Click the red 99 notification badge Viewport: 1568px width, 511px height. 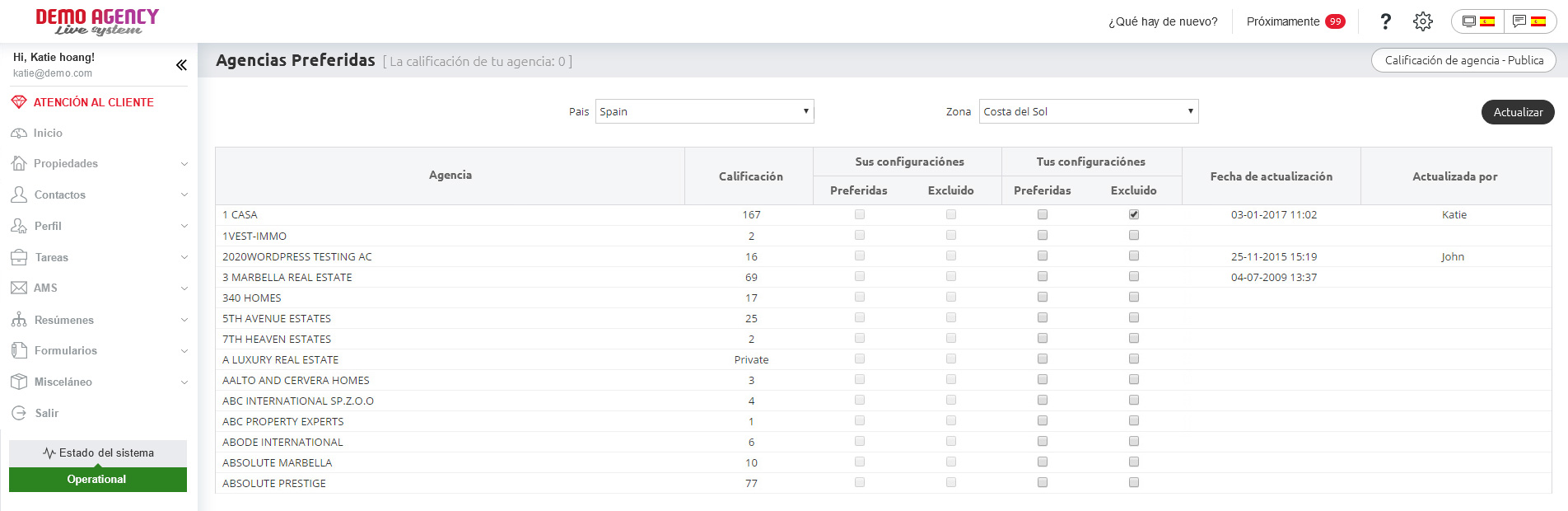click(x=1335, y=21)
